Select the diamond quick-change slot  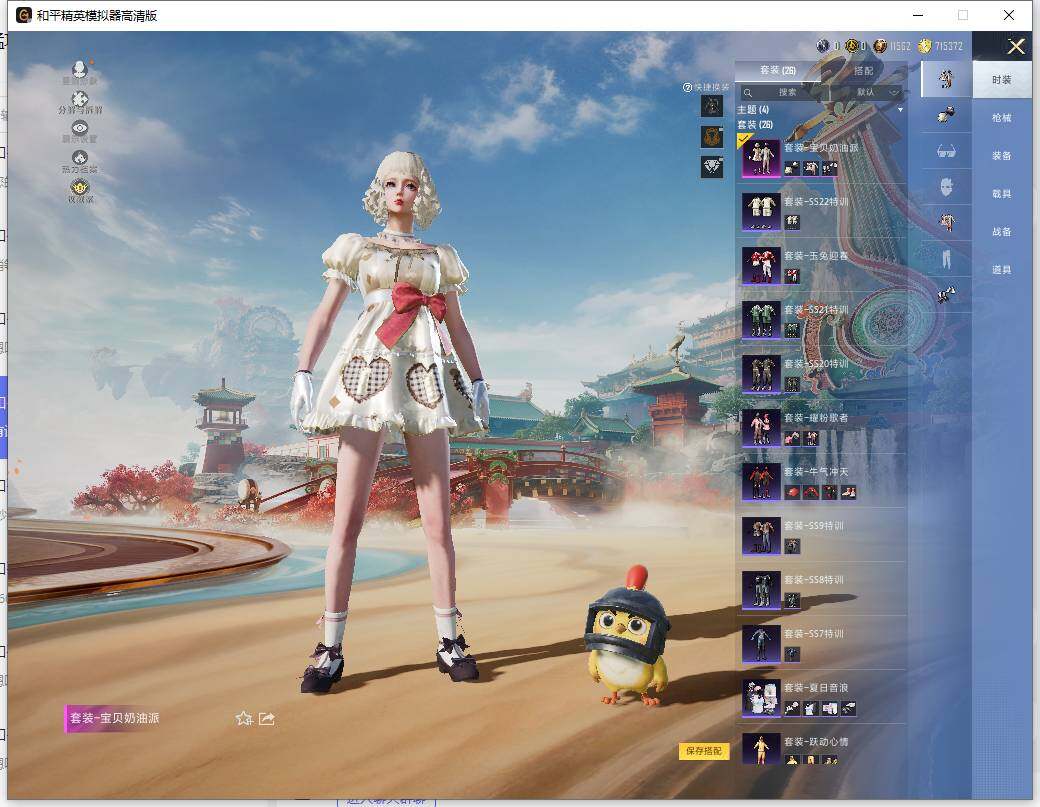coord(712,166)
